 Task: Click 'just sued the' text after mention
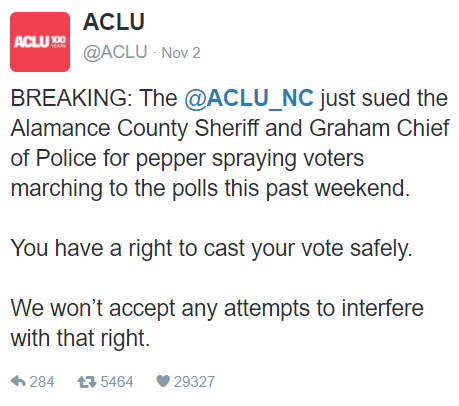click(384, 99)
